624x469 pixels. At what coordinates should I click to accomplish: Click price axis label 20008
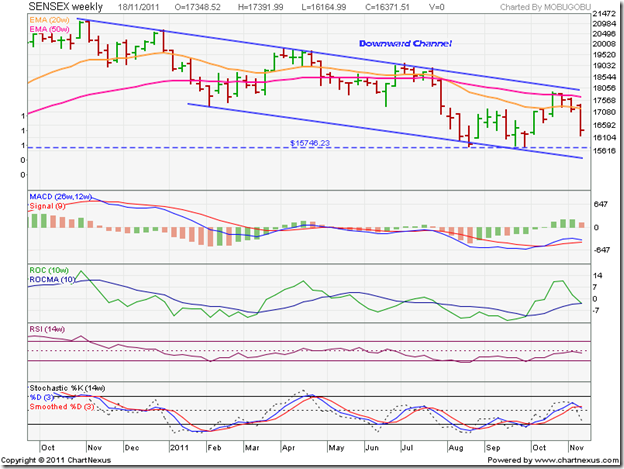click(x=604, y=44)
